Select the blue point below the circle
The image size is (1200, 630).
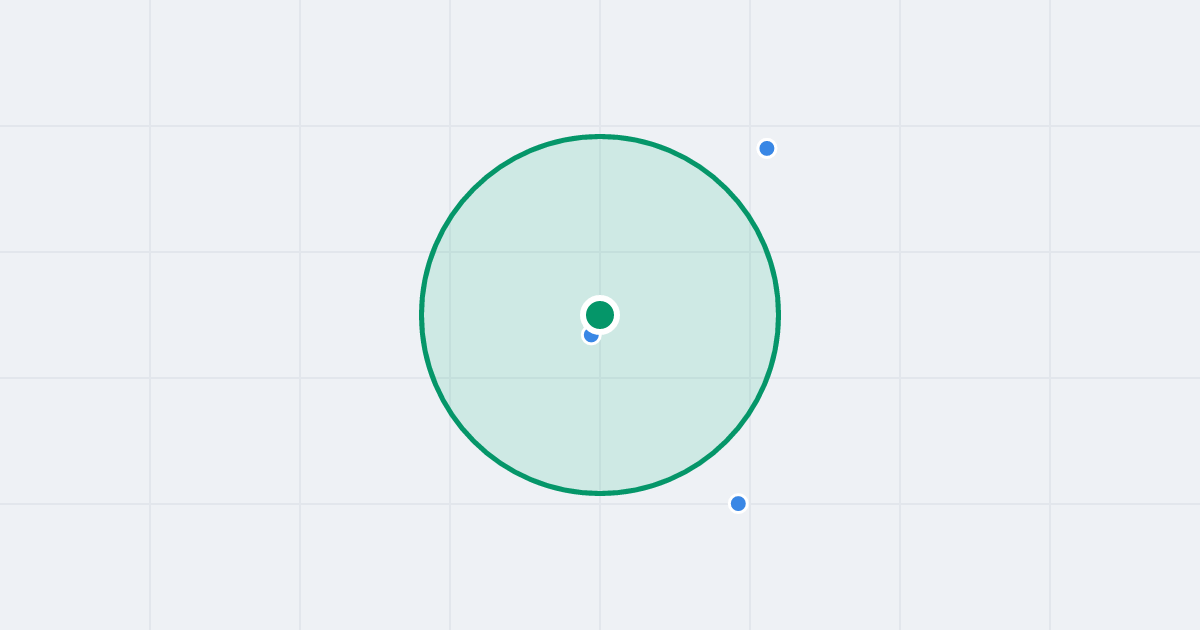[x=738, y=503]
